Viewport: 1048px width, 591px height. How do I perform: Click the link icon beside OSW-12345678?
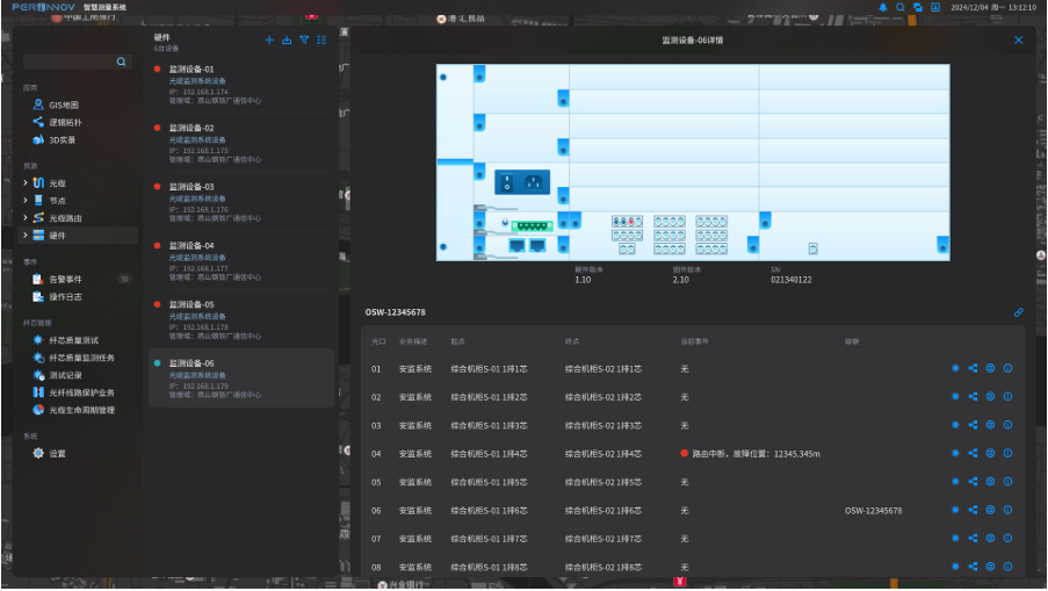coord(1018,313)
